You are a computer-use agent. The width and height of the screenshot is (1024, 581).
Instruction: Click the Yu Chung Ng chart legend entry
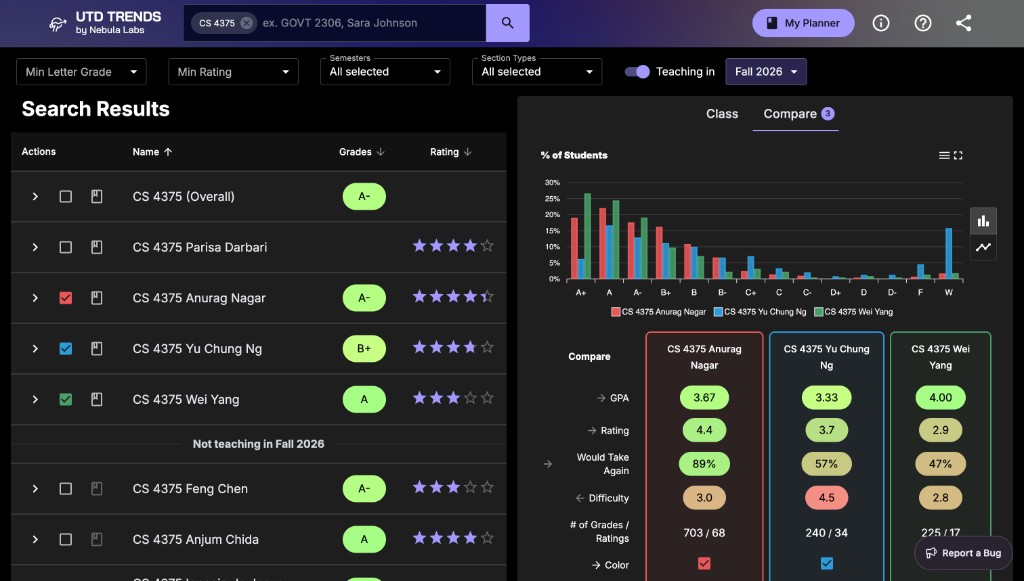point(760,312)
